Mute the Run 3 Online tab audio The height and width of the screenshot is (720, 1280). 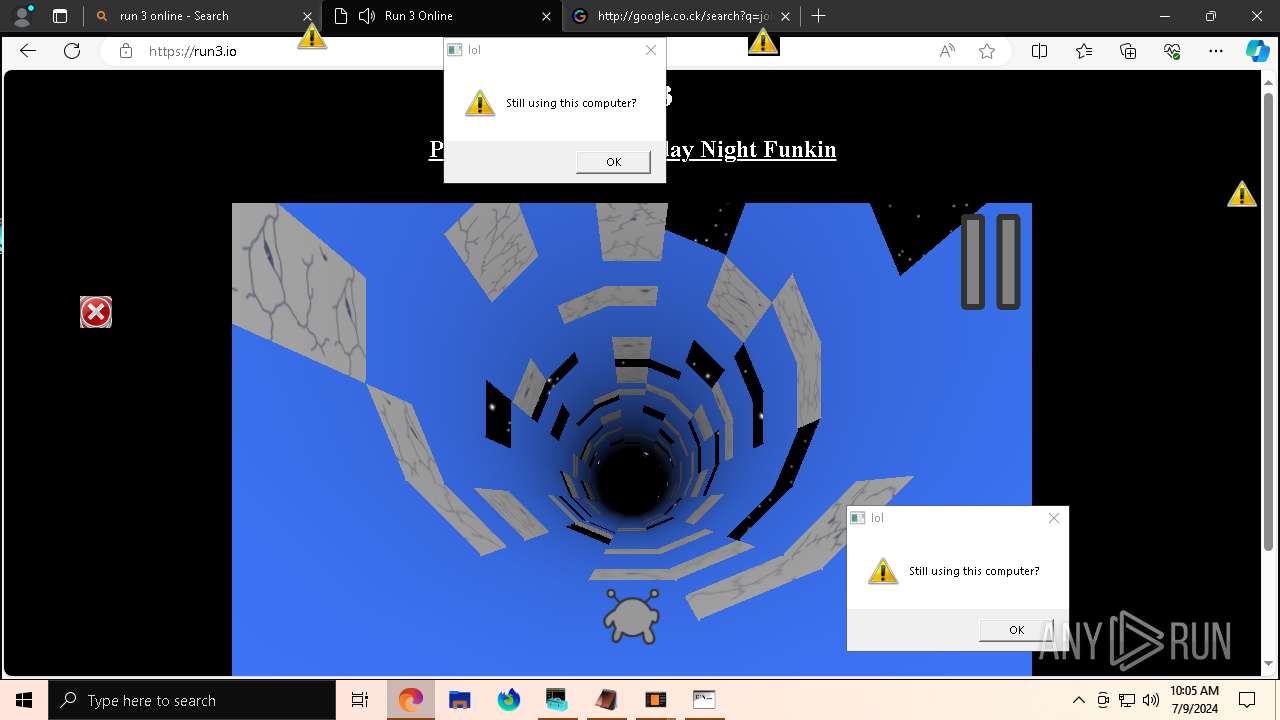[x=367, y=16]
